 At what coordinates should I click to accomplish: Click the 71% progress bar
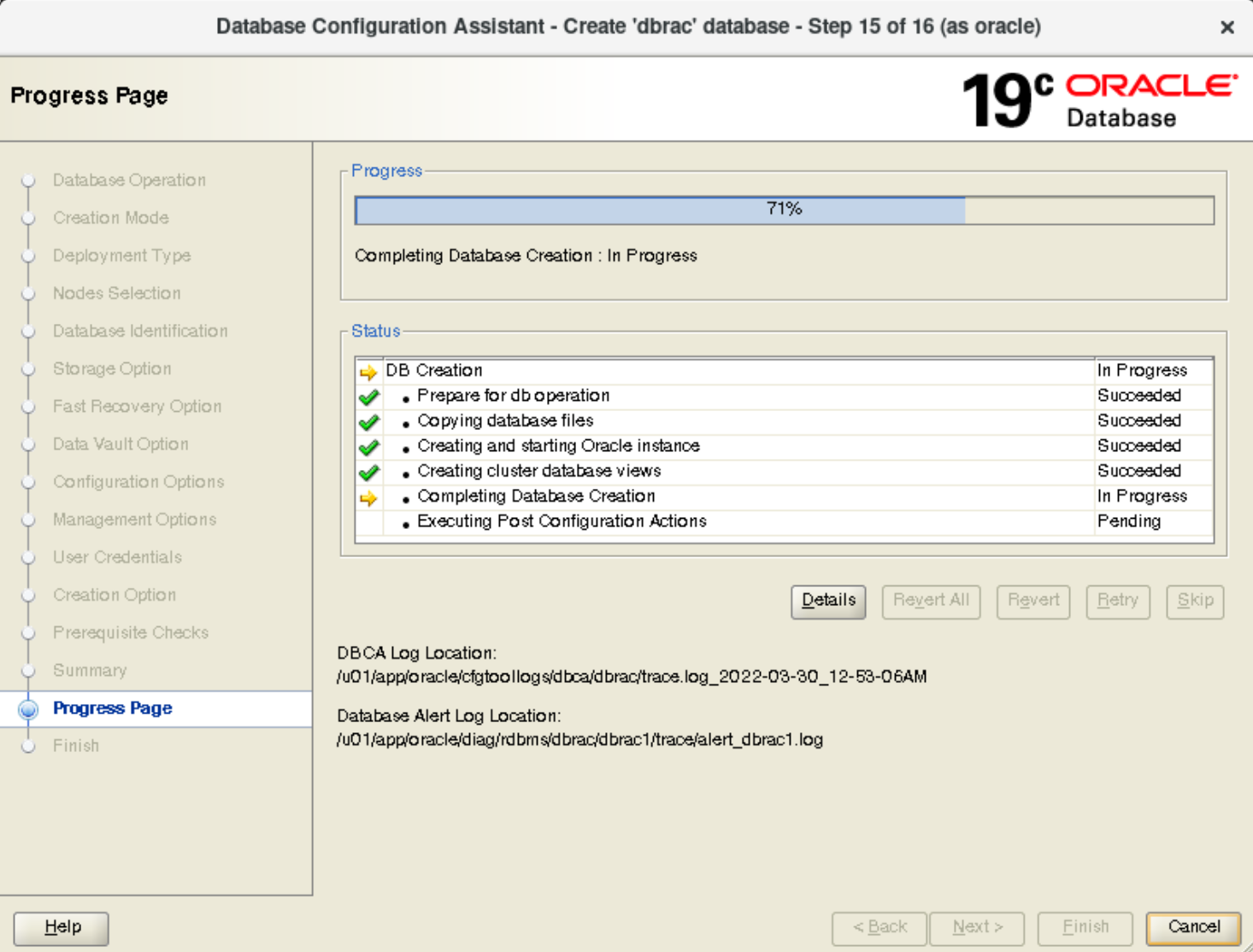pyautogui.click(x=785, y=210)
